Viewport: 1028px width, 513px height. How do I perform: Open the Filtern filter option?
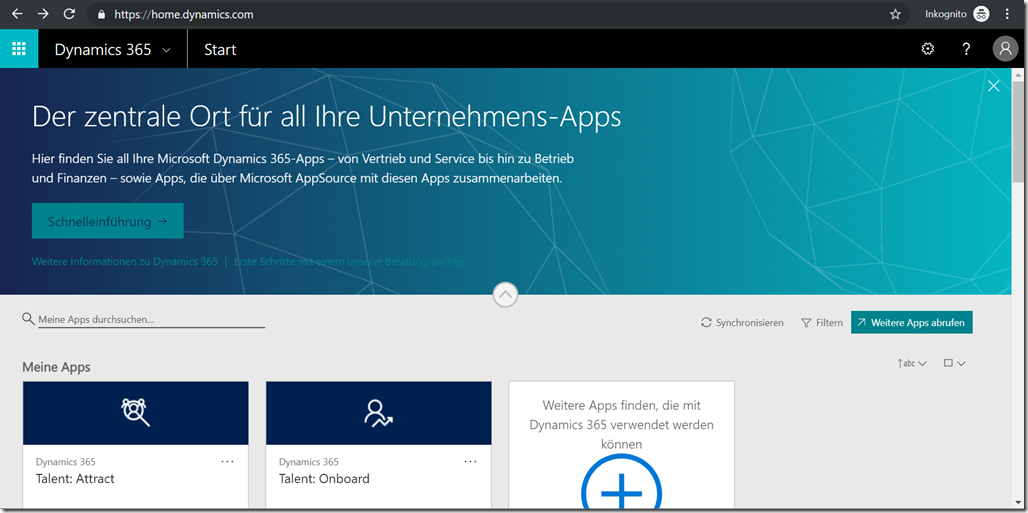coord(822,323)
